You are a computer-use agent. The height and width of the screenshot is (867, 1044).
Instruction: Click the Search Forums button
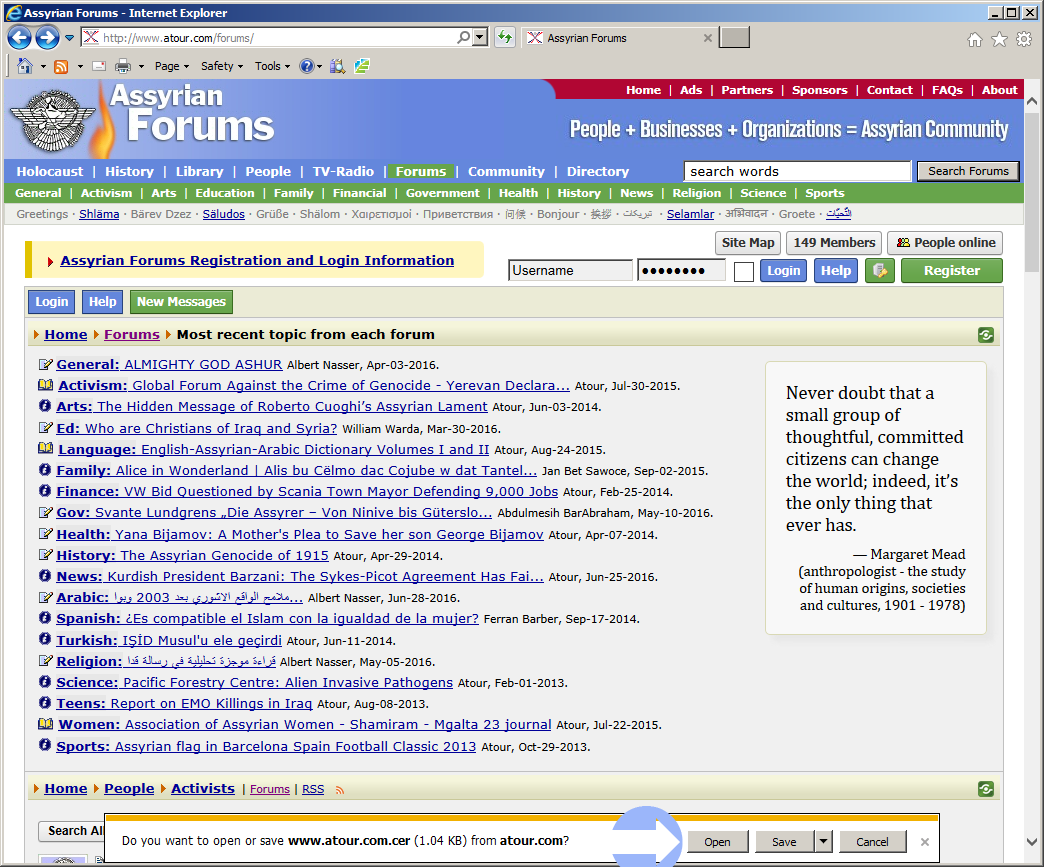pyautogui.click(x=968, y=171)
